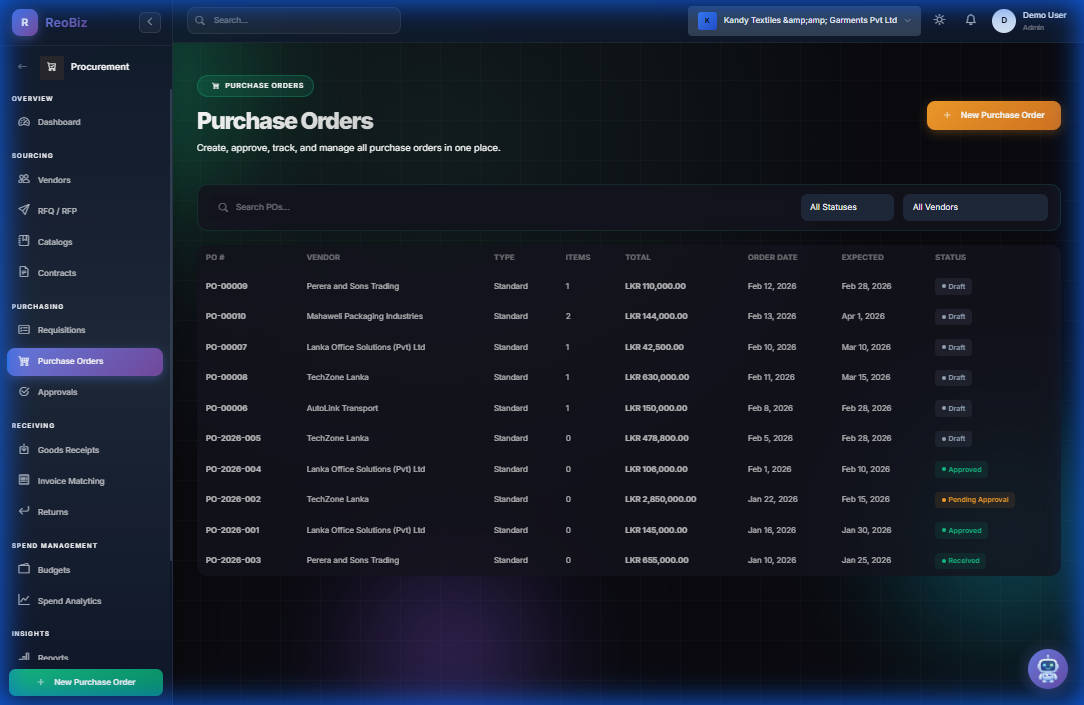The height and width of the screenshot is (705, 1084).
Task: Click the Spend Analytics chart icon
Action: (22, 600)
